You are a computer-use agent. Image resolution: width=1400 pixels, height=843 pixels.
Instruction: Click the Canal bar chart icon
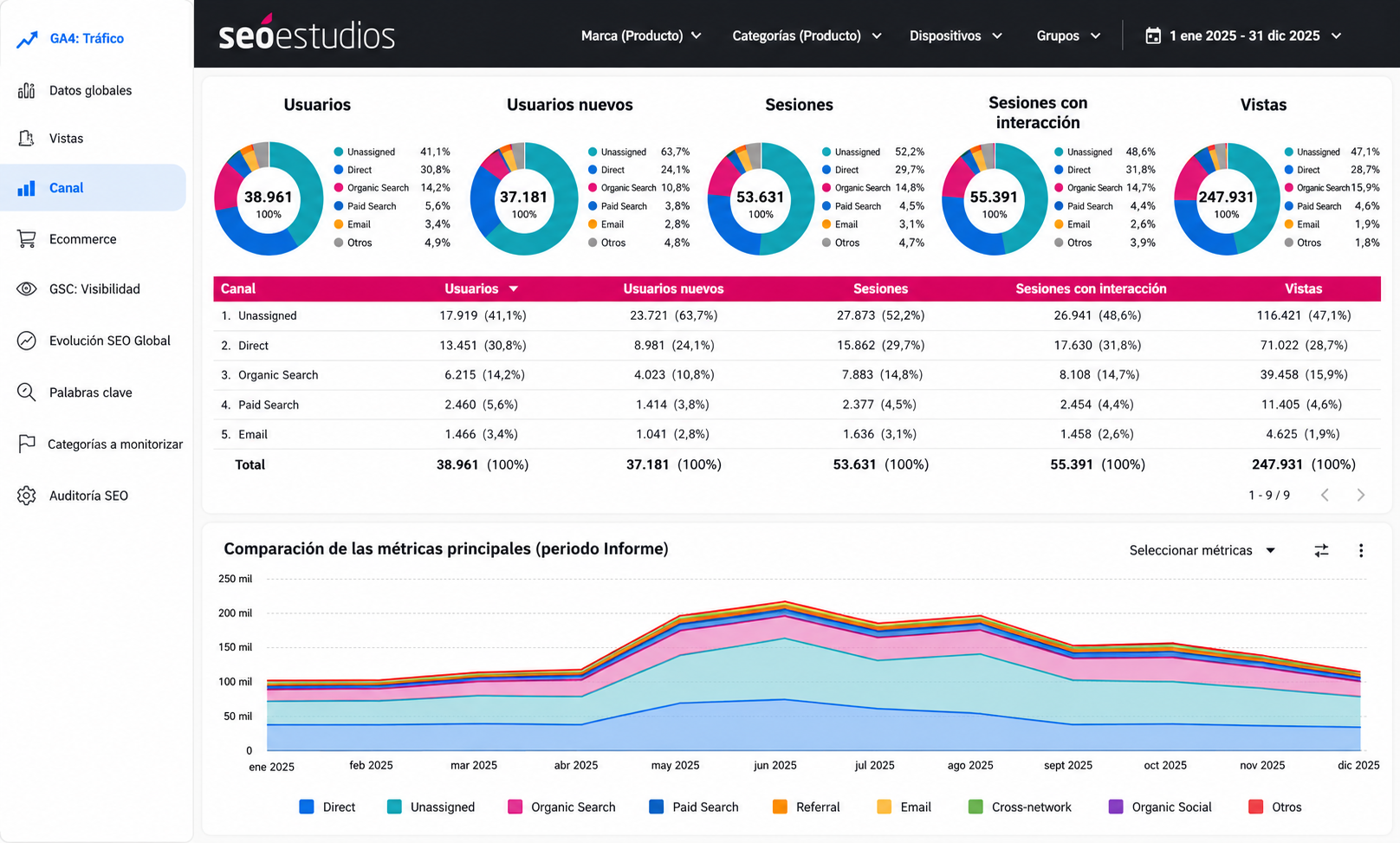tap(27, 188)
